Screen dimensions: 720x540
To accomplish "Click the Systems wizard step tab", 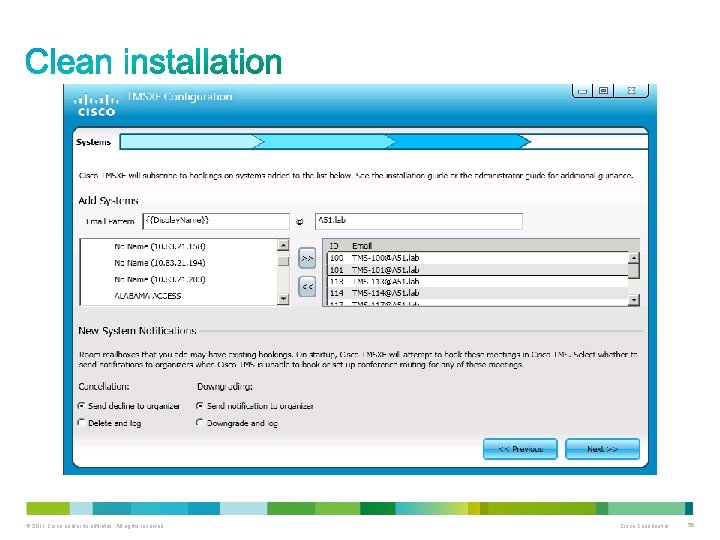I will pos(94,142).
